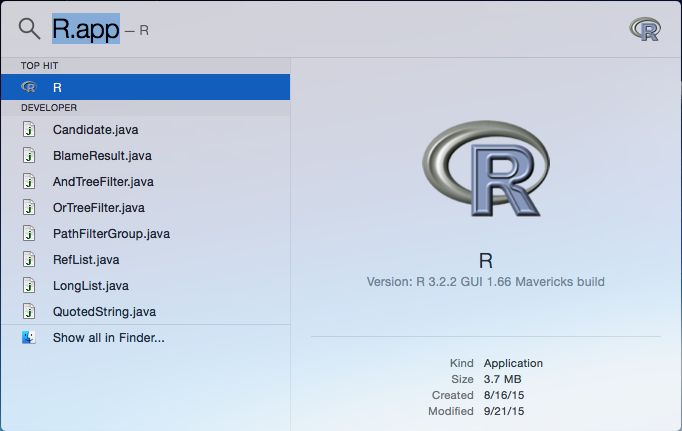This screenshot has width=682, height=431.
Task: Open Show all in Finder...
Action: click(x=145, y=337)
